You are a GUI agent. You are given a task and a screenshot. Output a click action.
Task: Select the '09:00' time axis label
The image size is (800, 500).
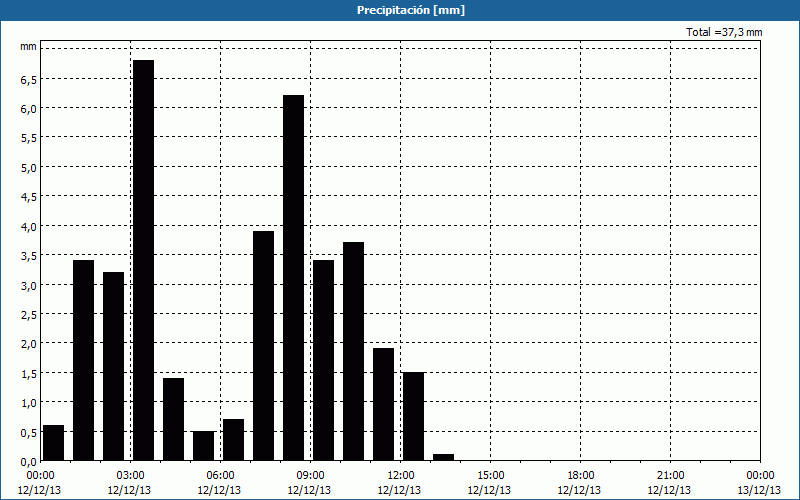310,476
